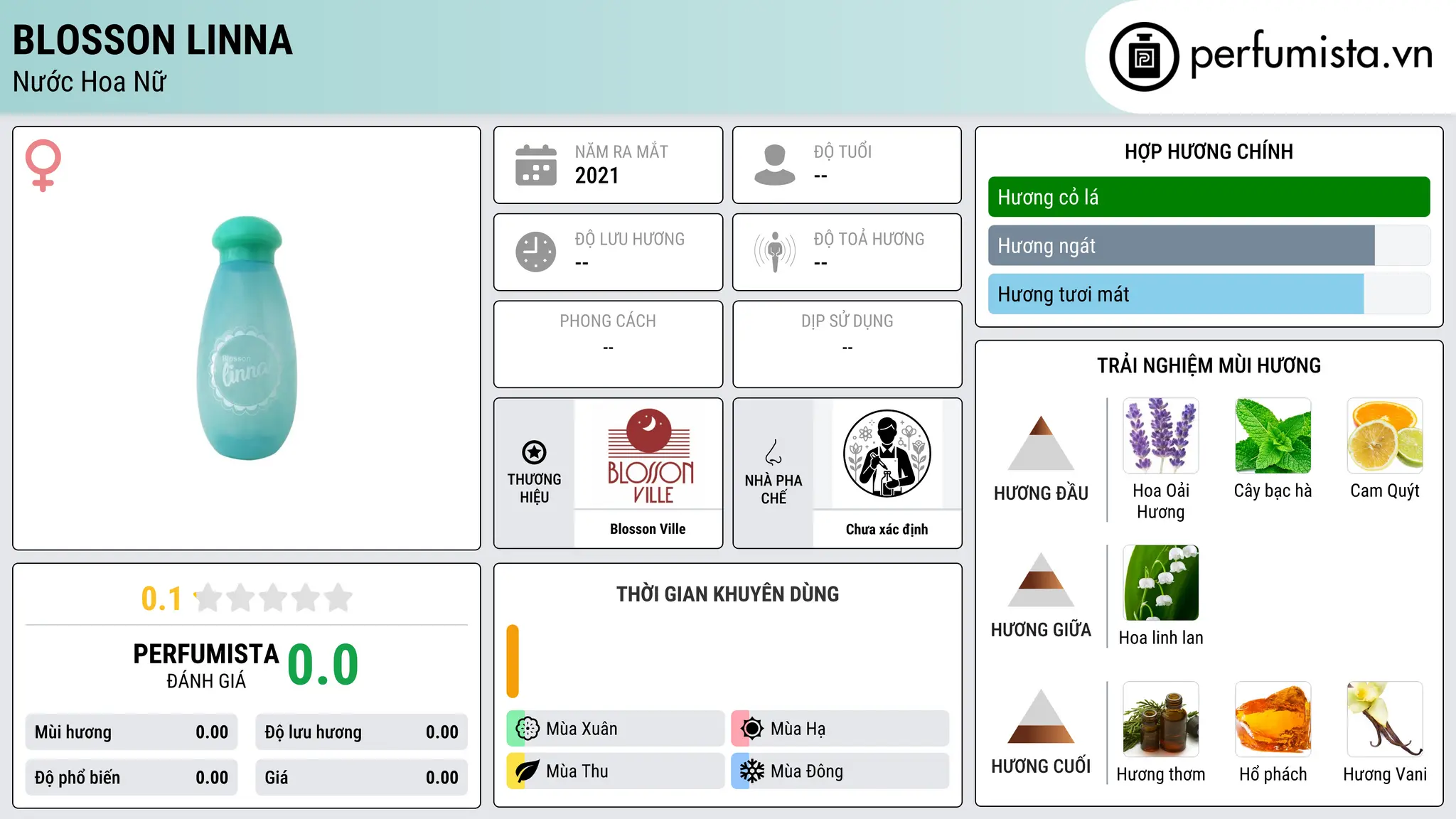The width and height of the screenshot is (1456, 819).
Task: Click the Perfumista đánh giá label
Action: point(206,665)
